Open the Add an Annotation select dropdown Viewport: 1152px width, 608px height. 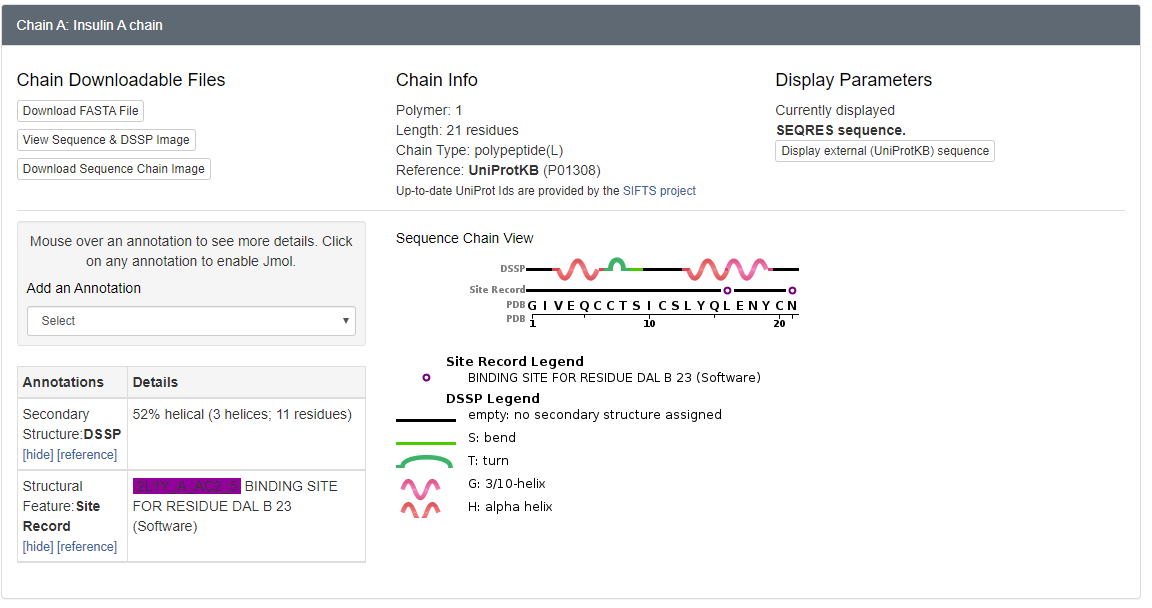pyautogui.click(x=191, y=321)
